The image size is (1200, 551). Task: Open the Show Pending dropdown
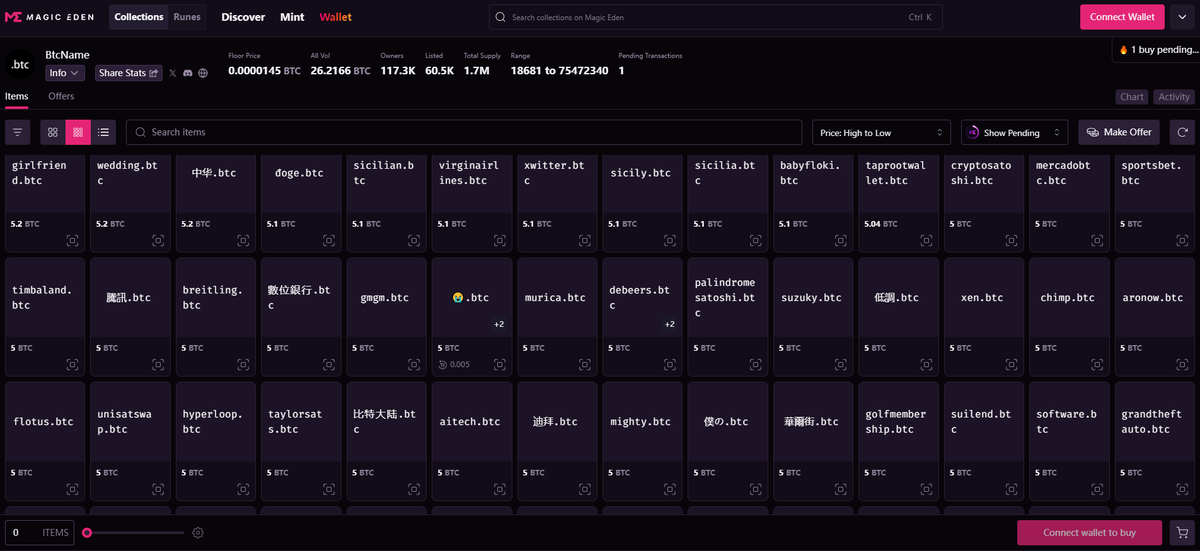point(1015,132)
